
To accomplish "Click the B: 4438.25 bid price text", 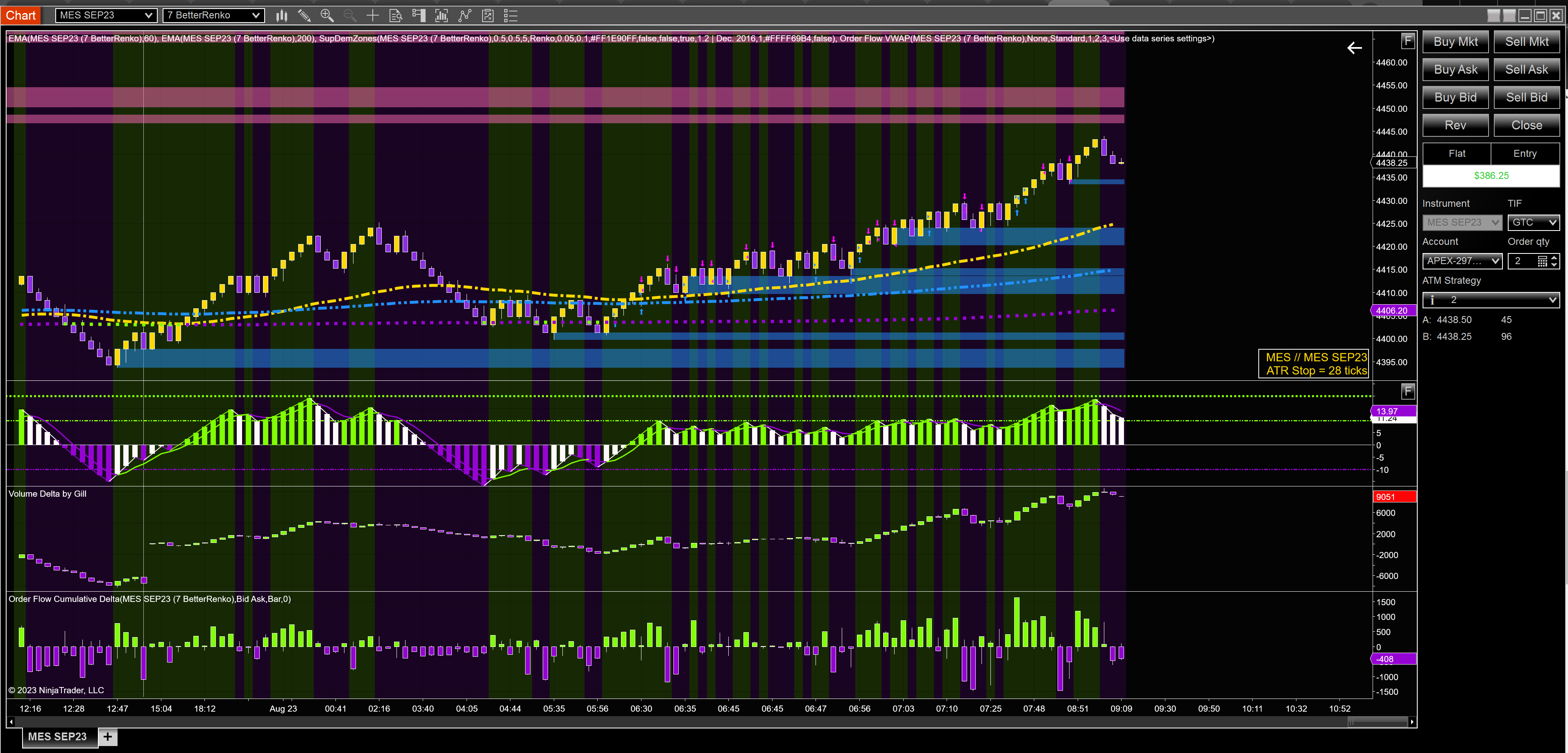I will (1447, 337).
